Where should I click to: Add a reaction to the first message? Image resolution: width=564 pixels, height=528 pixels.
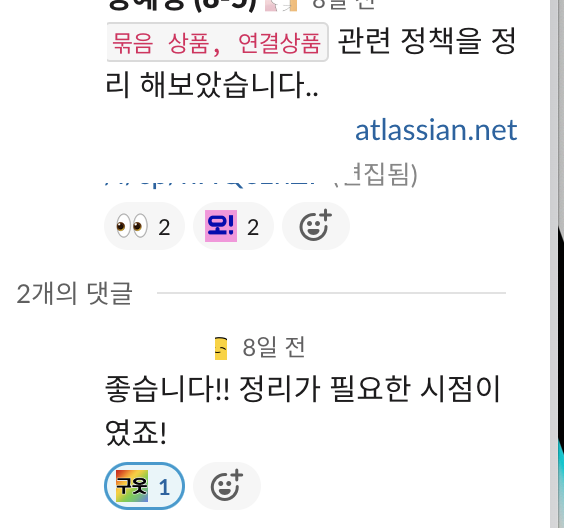coord(315,226)
